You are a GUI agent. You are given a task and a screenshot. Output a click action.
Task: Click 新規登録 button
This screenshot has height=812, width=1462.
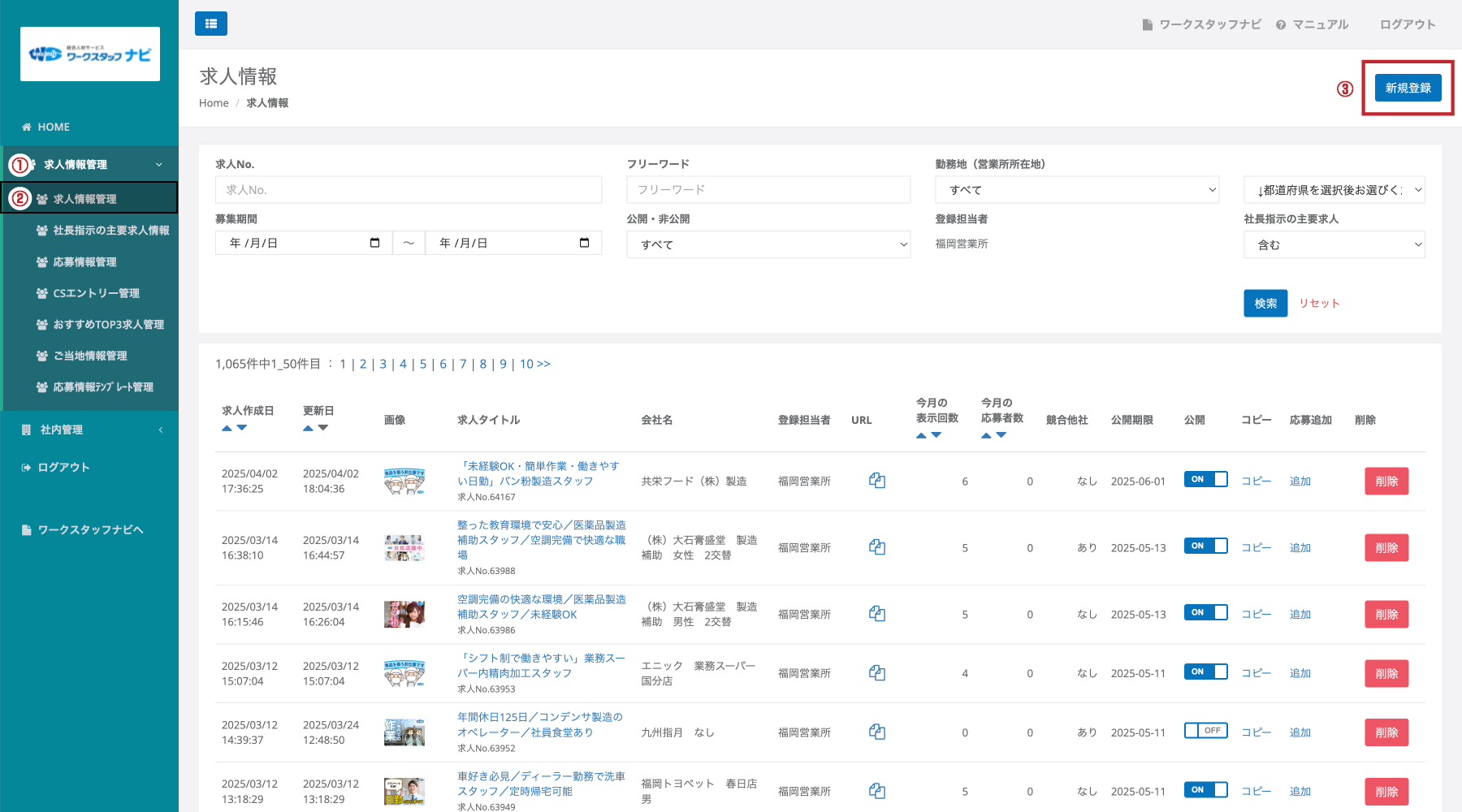[1408, 88]
